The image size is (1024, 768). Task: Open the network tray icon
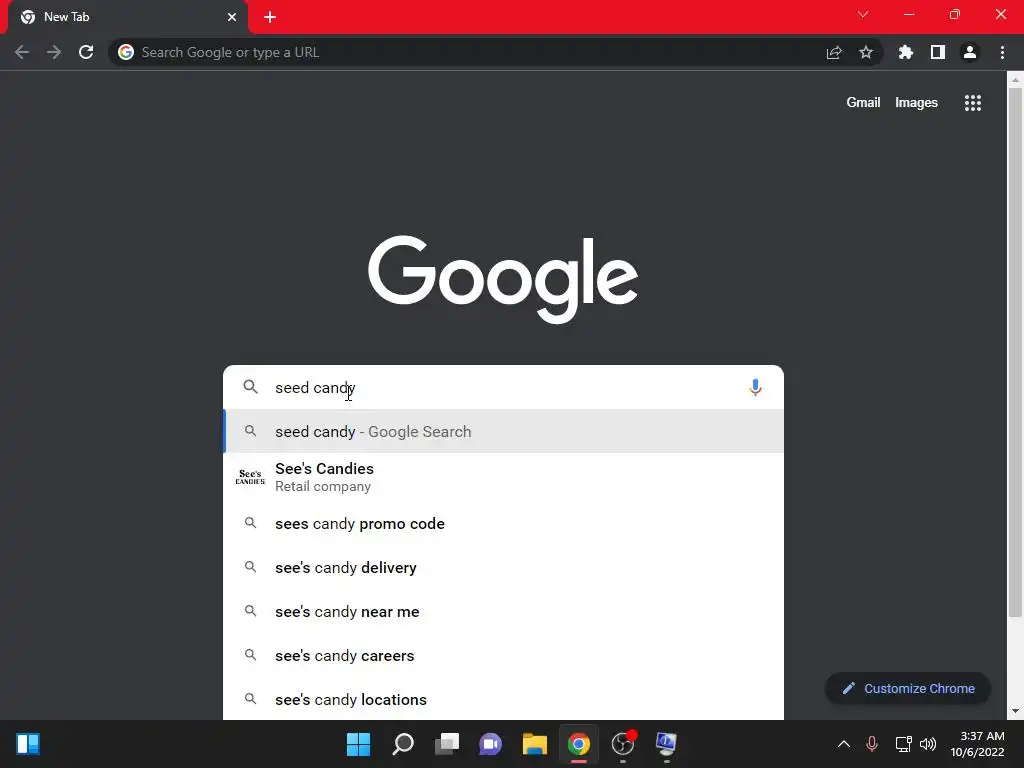pos(903,744)
